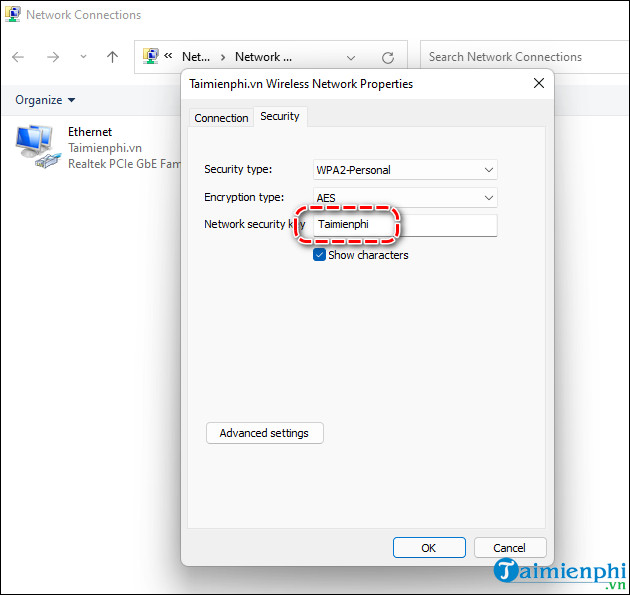Click the Search Network Connections box
Viewport: 630px width, 595px height.
click(525, 57)
